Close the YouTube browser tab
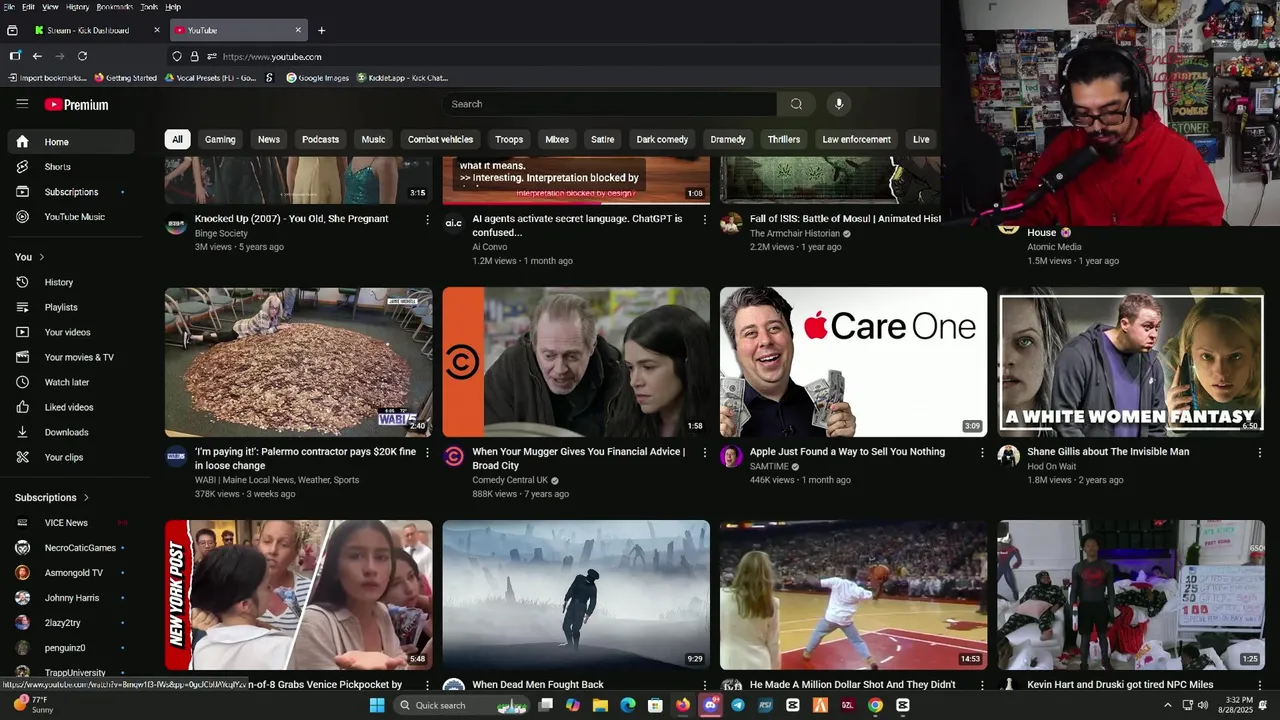This screenshot has width=1280, height=720. click(x=298, y=30)
